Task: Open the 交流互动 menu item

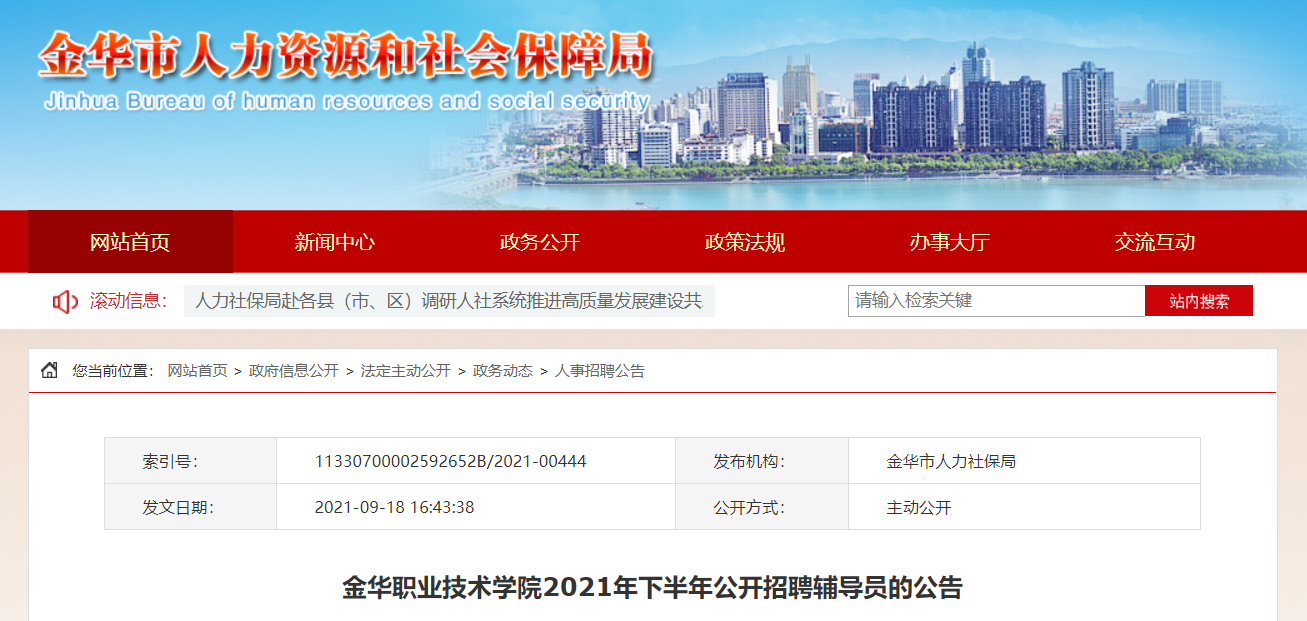Action: [x=1155, y=242]
